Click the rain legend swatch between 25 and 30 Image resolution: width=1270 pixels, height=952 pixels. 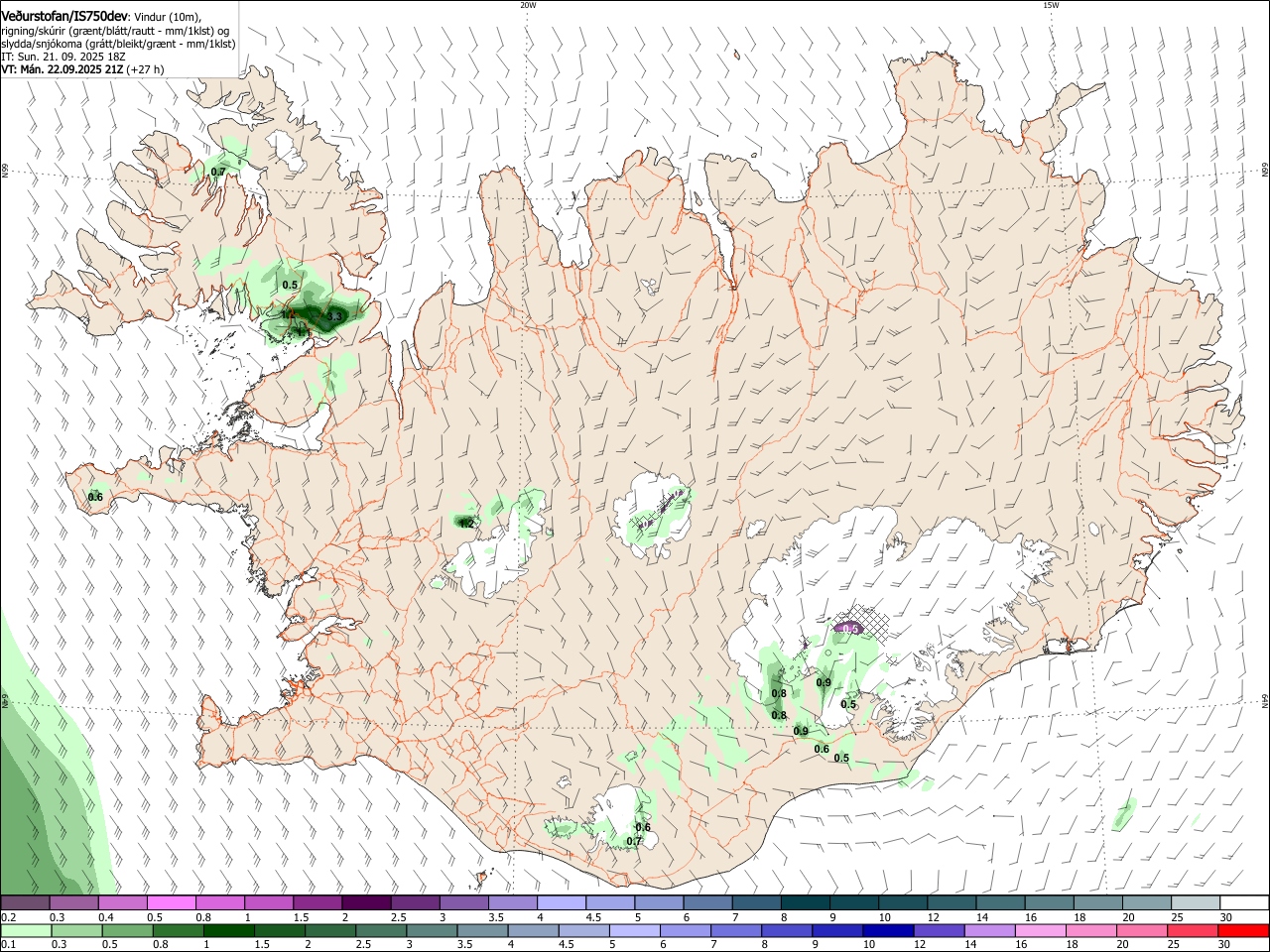point(1191,930)
